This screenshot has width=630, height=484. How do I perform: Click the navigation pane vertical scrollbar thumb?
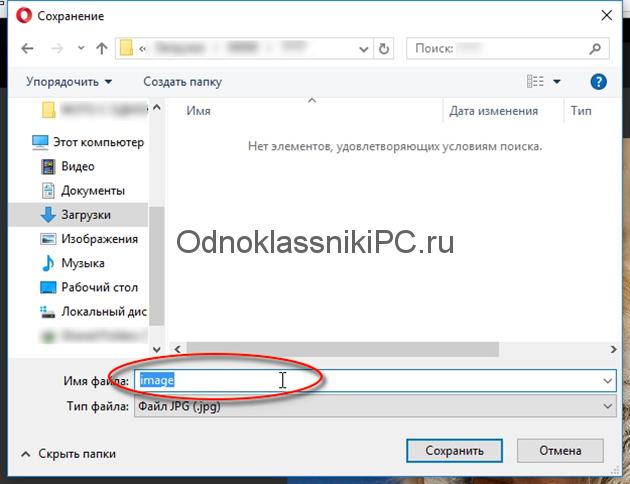pyautogui.click(x=157, y=266)
